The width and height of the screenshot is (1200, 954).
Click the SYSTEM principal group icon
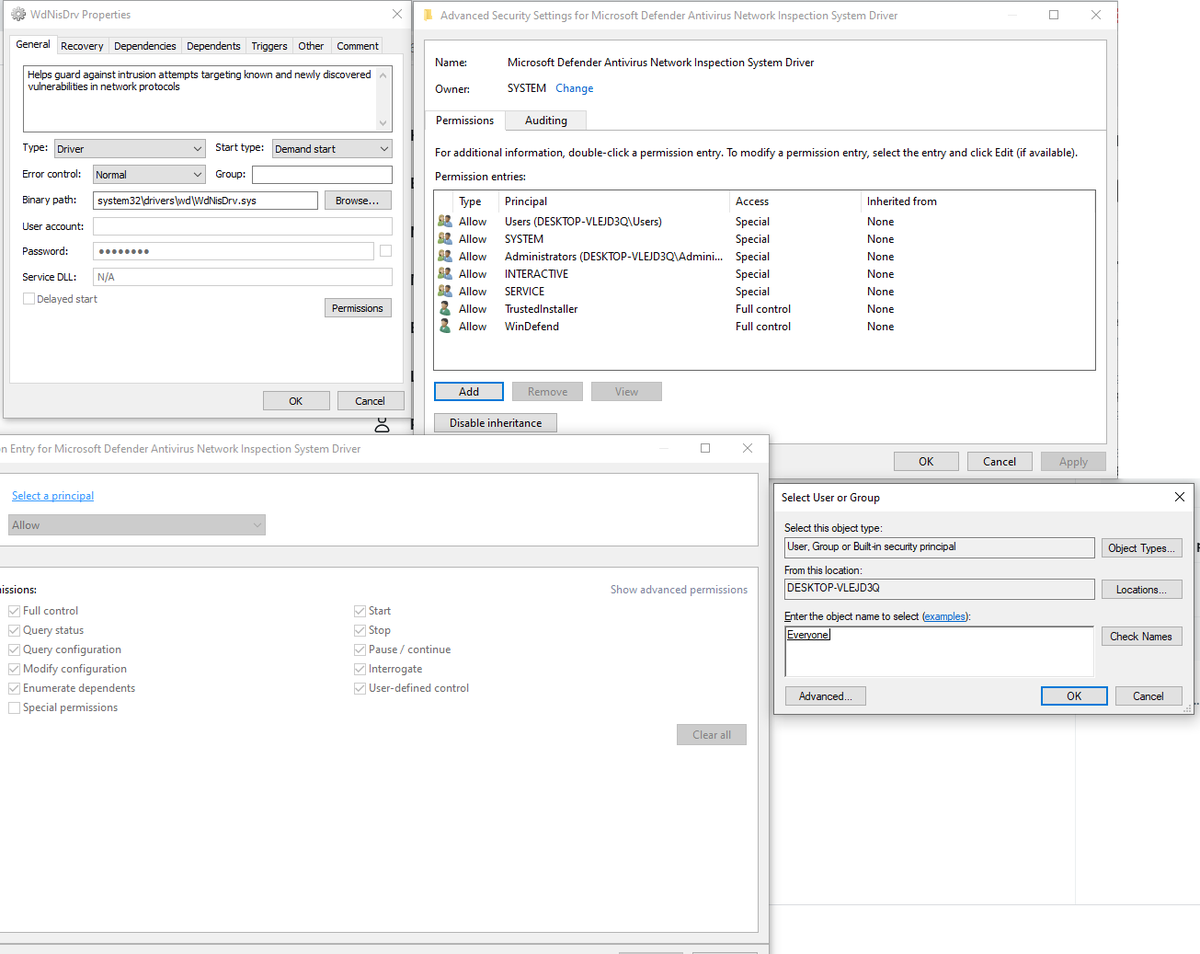tap(445, 239)
